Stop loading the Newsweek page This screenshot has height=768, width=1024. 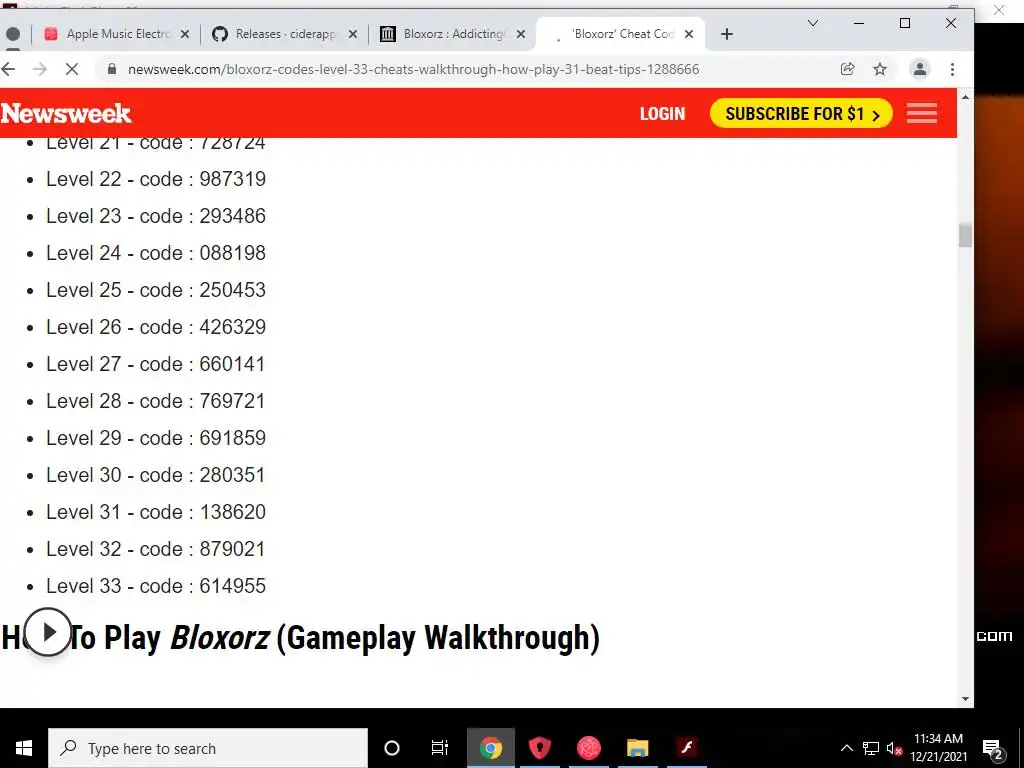coord(72,69)
